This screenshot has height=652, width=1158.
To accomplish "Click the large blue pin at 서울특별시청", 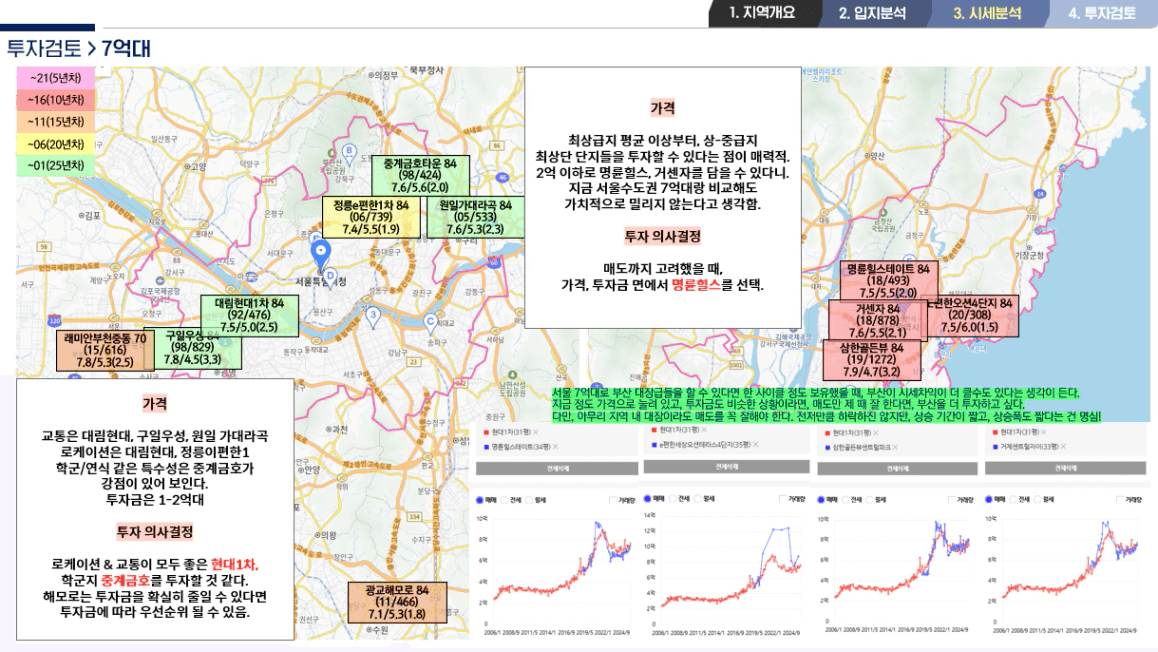I will pos(321,251).
